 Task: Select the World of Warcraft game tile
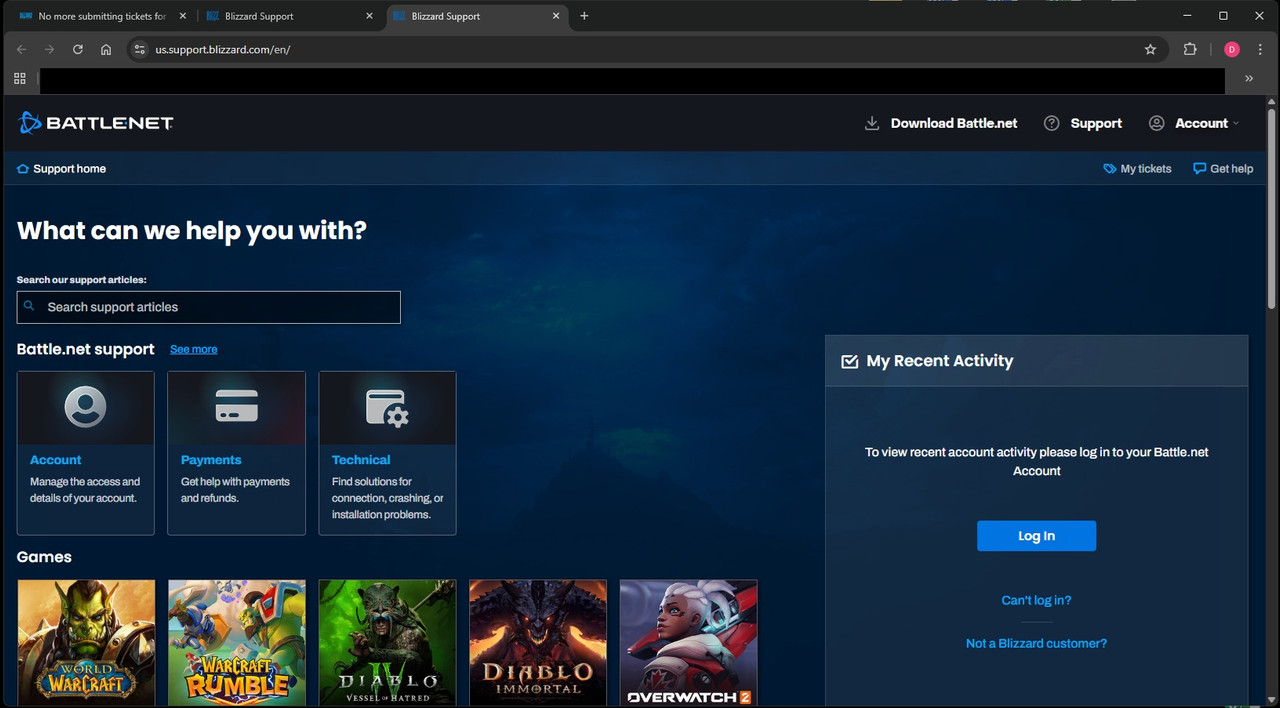click(86, 643)
